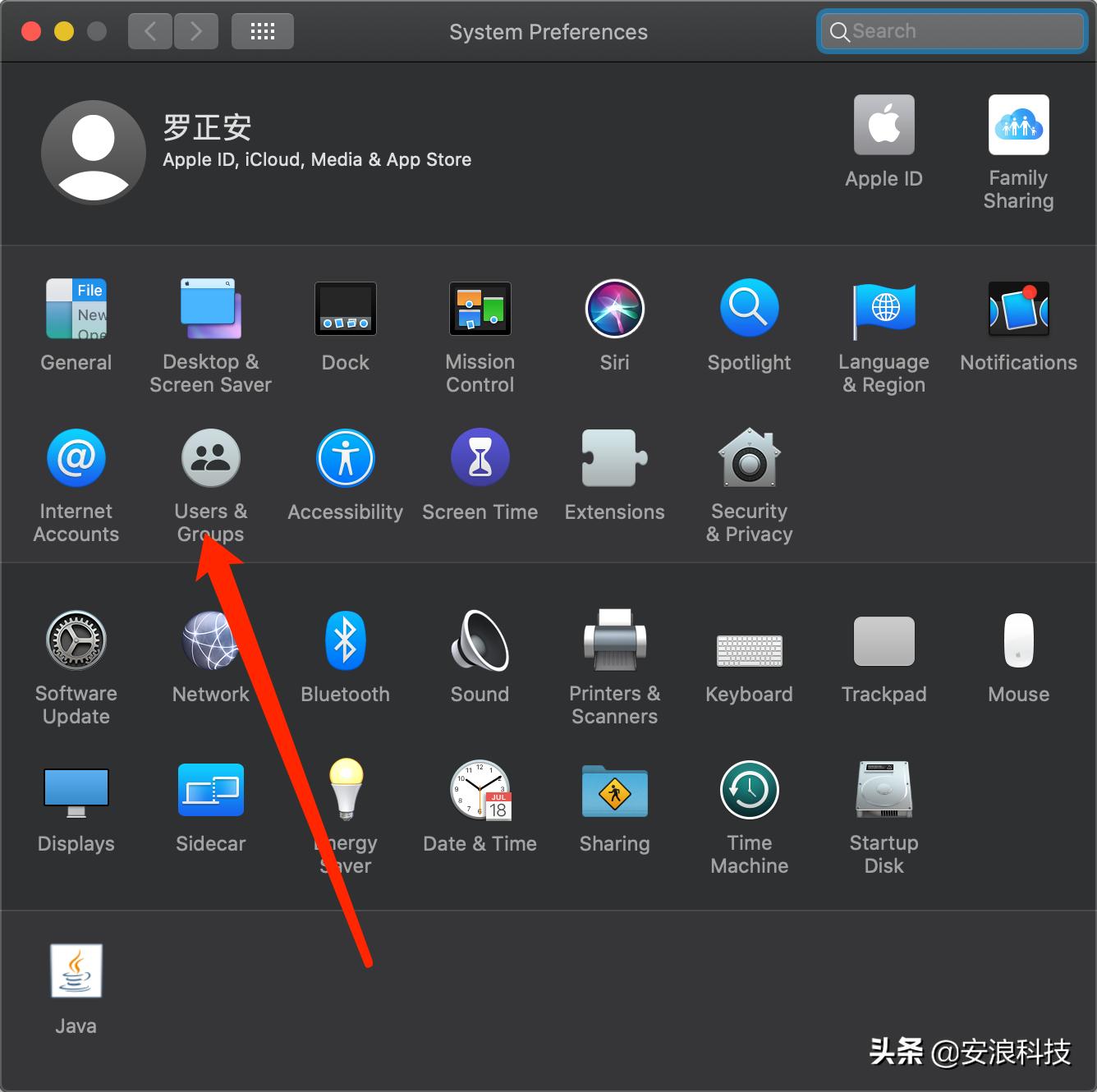Open Time Machine backup settings
1097x1092 pixels.
[x=748, y=790]
